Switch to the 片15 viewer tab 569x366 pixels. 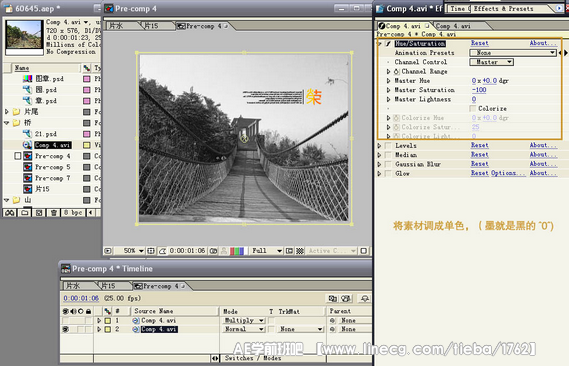(151, 26)
